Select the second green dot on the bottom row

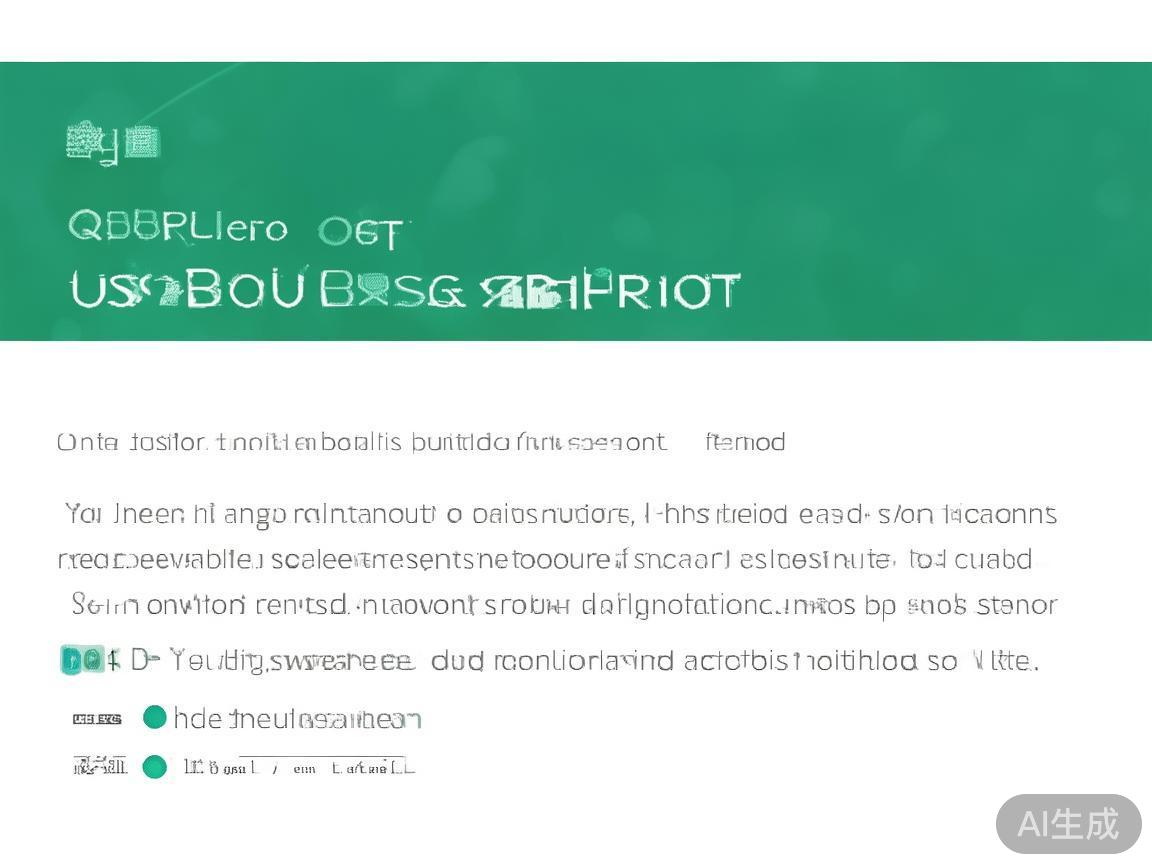(x=154, y=767)
